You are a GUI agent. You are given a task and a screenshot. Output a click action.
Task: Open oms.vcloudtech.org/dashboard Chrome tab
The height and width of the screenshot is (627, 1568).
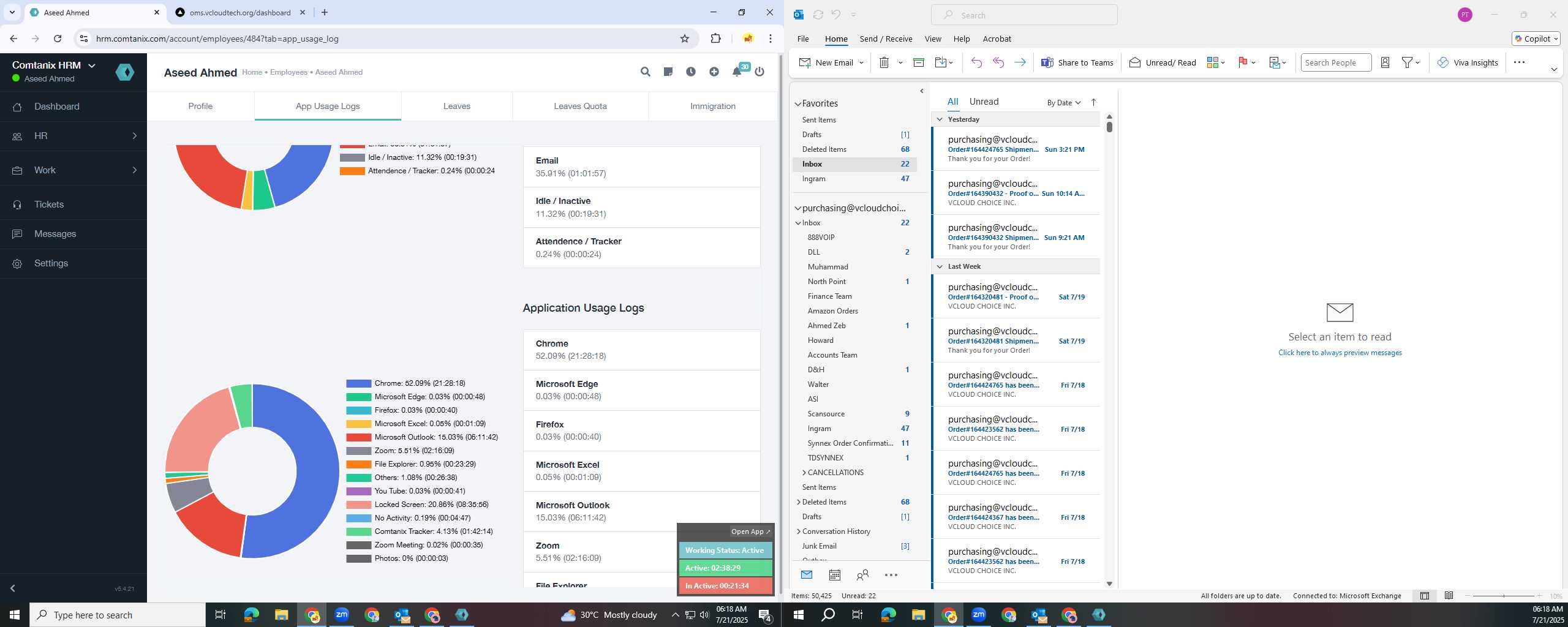[239, 12]
